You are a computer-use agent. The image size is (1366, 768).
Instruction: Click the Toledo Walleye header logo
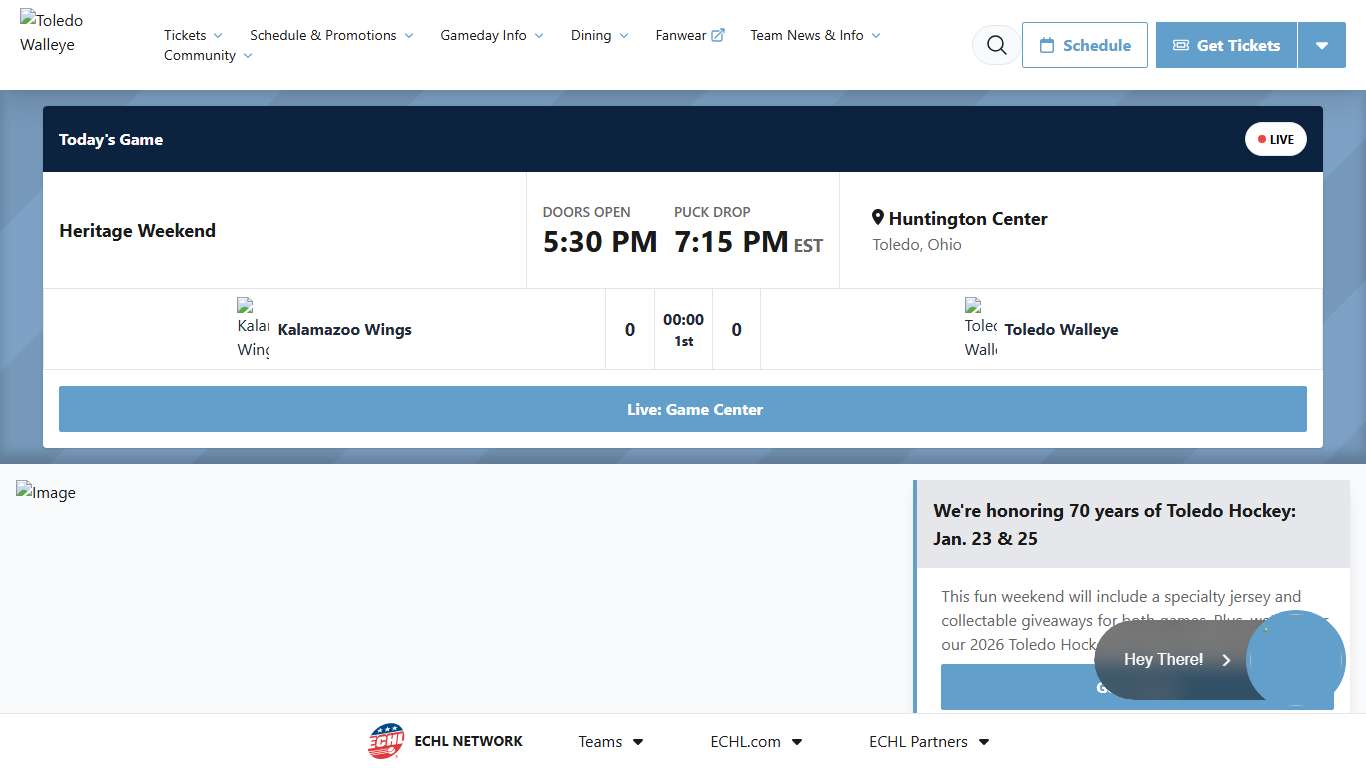52,33
